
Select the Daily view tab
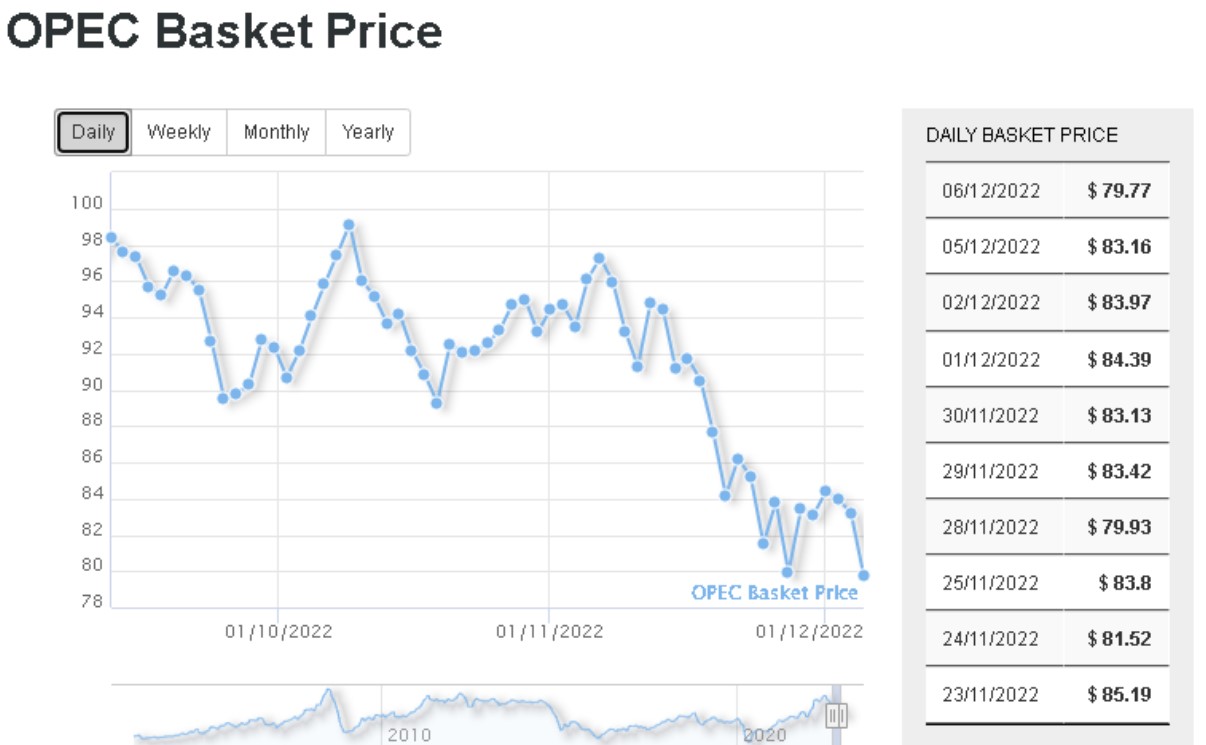93,132
